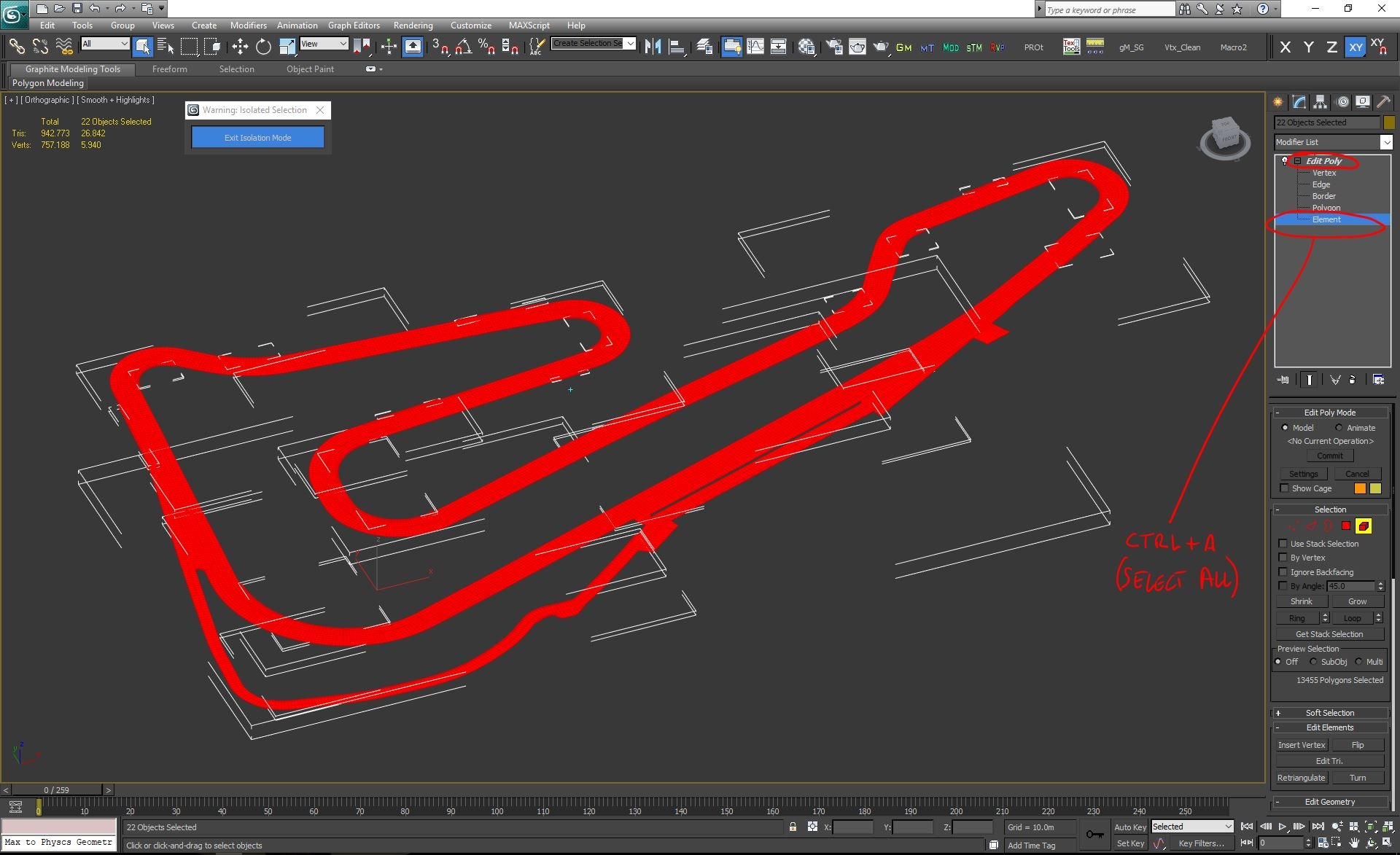Enable Ignore Backfacing checkbox
Screen dimensions: 1400x855
[x=1283, y=572]
